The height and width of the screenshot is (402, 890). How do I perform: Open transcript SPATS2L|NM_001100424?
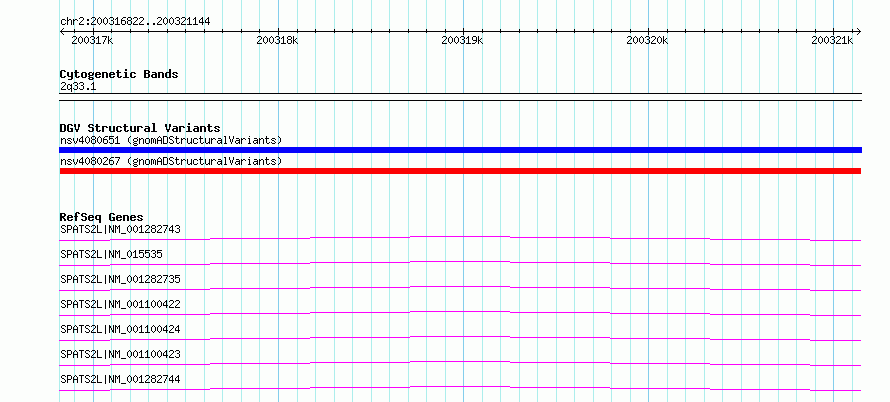coord(120,329)
